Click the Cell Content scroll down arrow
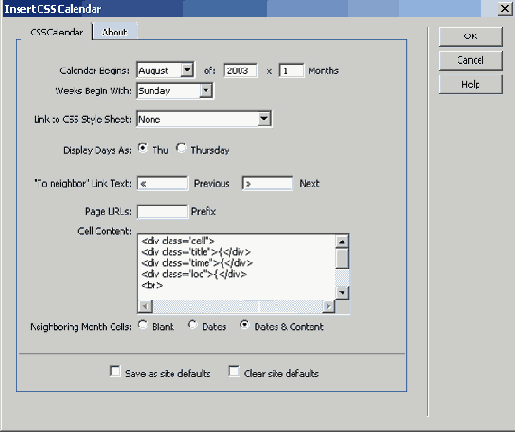The height and width of the screenshot is (432, 515). click(x=342, y=293)
